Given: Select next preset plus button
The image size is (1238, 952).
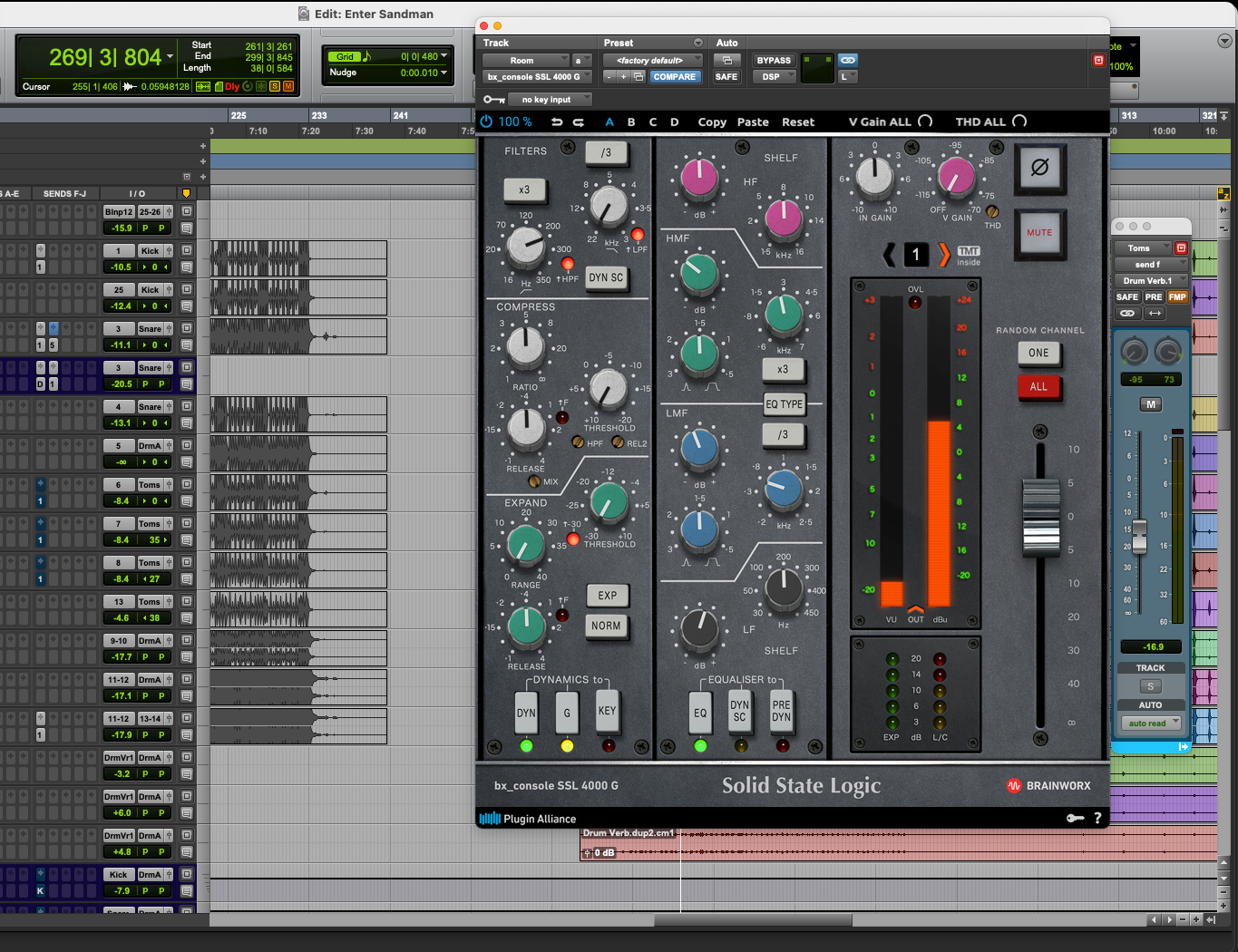Looking at the screenshot, I should [x=624, y=77].
